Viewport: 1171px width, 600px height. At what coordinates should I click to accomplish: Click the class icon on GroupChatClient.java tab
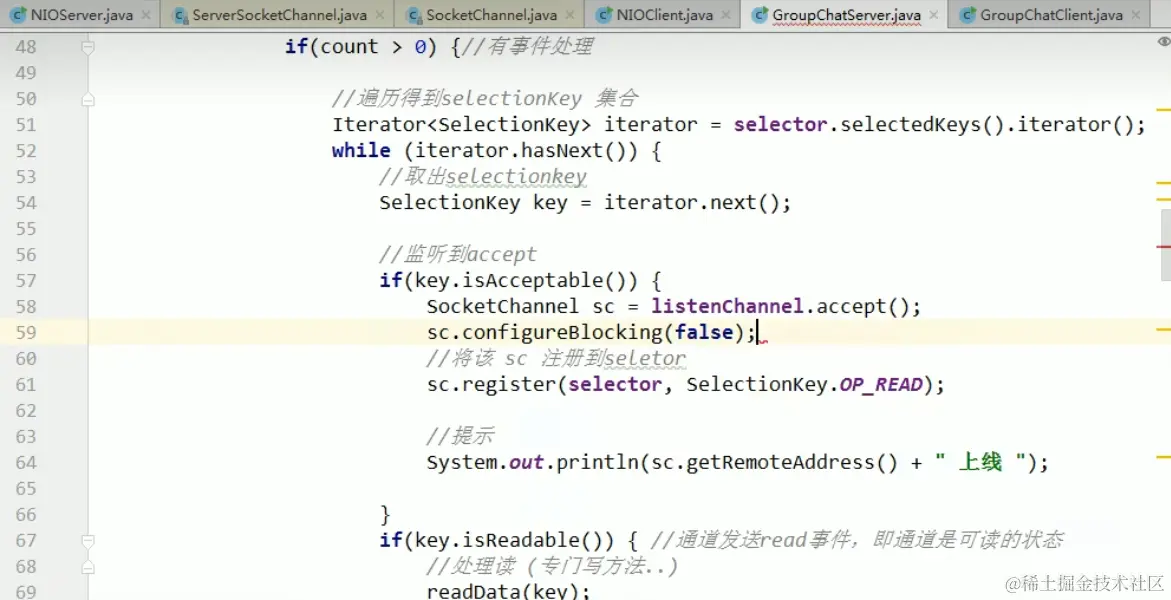click(968, 14)
